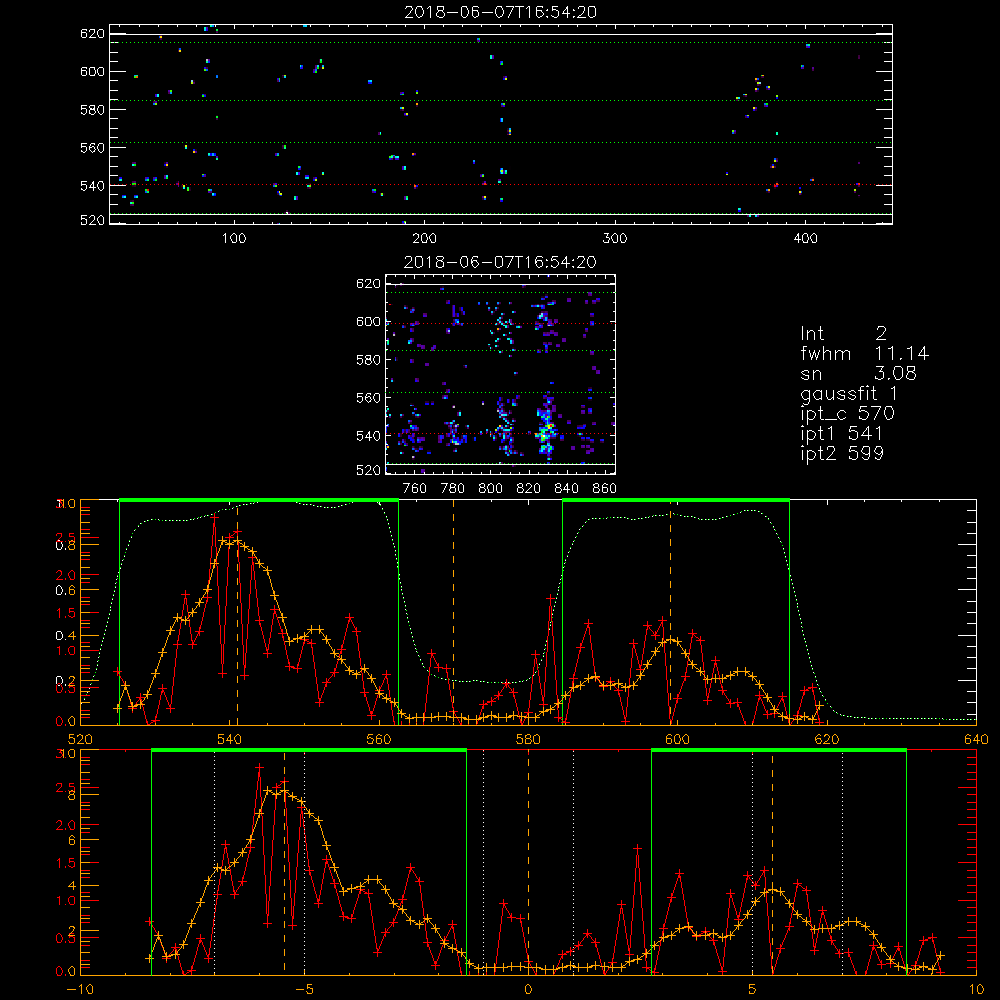This screenshot has width=1000, height=1000.
Task: Click the top plot title 2018-06-07T16:54:20
Action: tap(500, 12)
